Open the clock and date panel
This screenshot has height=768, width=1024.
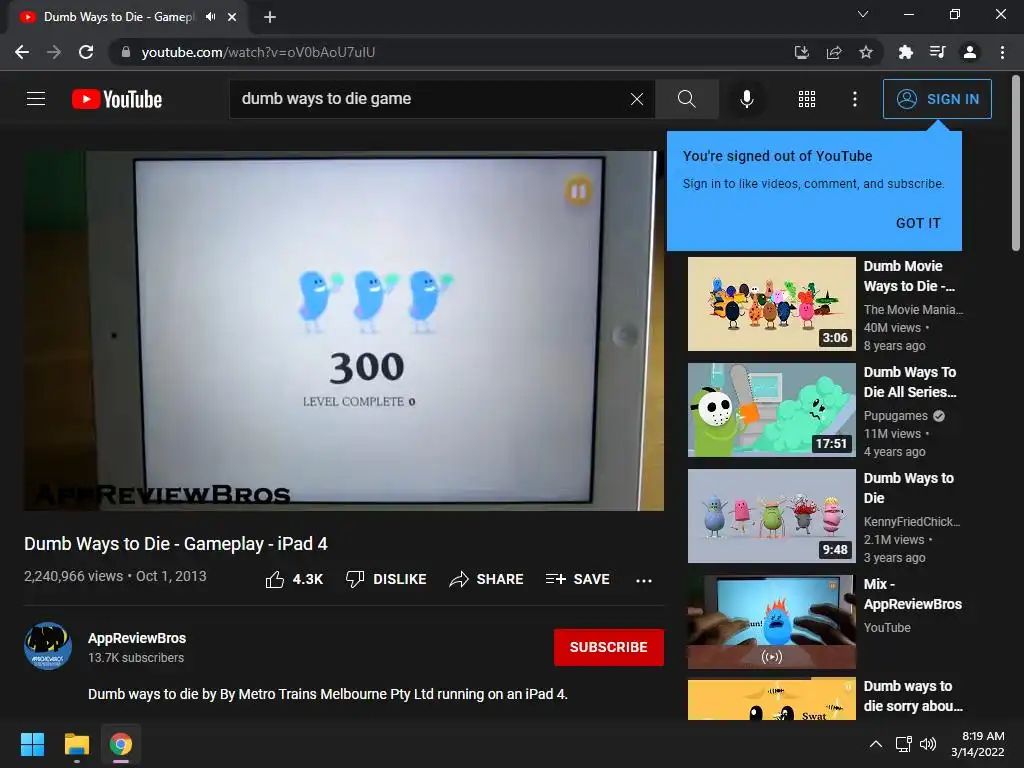point(978,744)
